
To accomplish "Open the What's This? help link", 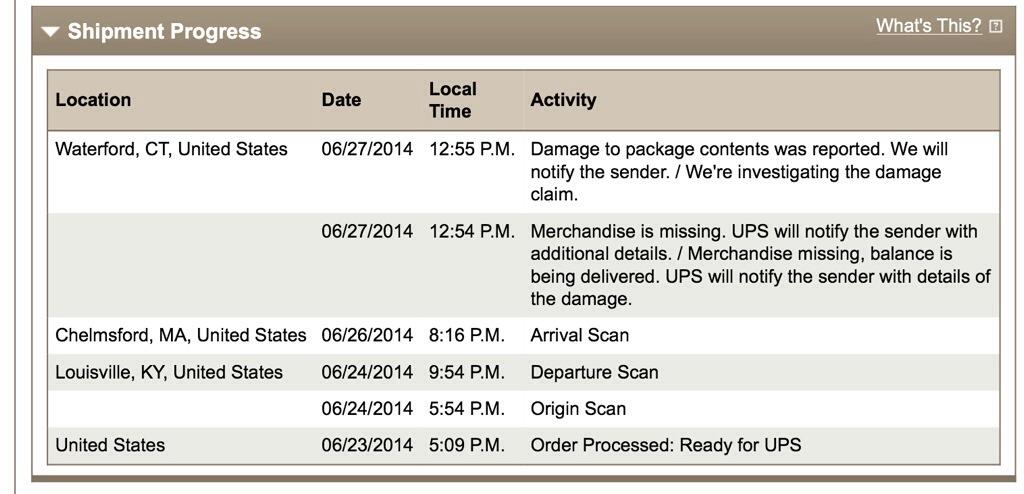I will click(x=928, y=26).
